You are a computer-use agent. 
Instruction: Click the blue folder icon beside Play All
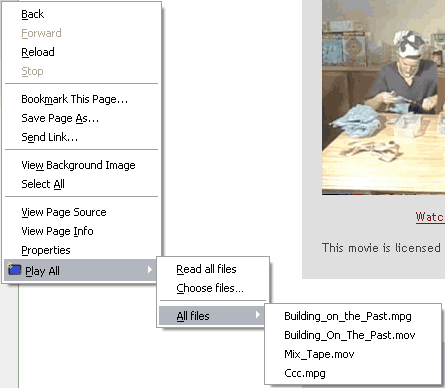tap(14, 269)
